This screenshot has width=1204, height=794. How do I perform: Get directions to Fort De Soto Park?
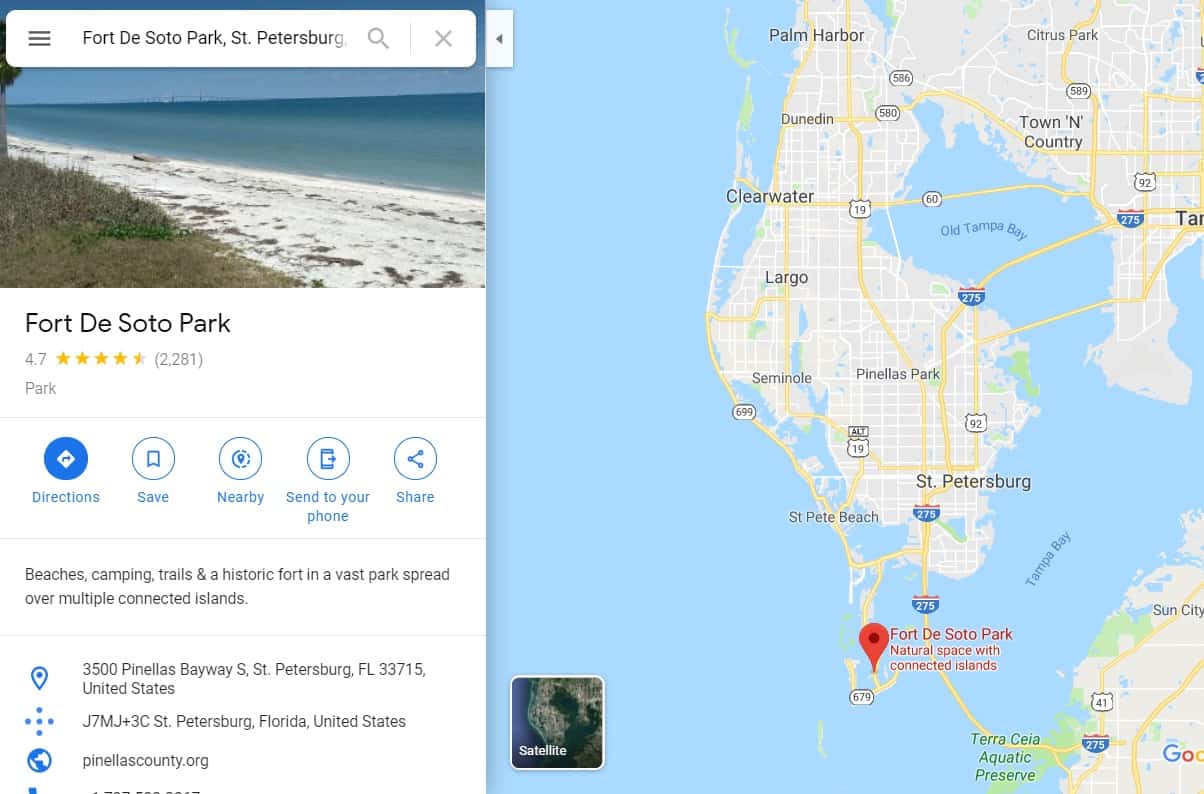pyautogui.click(x=66, y=459)
